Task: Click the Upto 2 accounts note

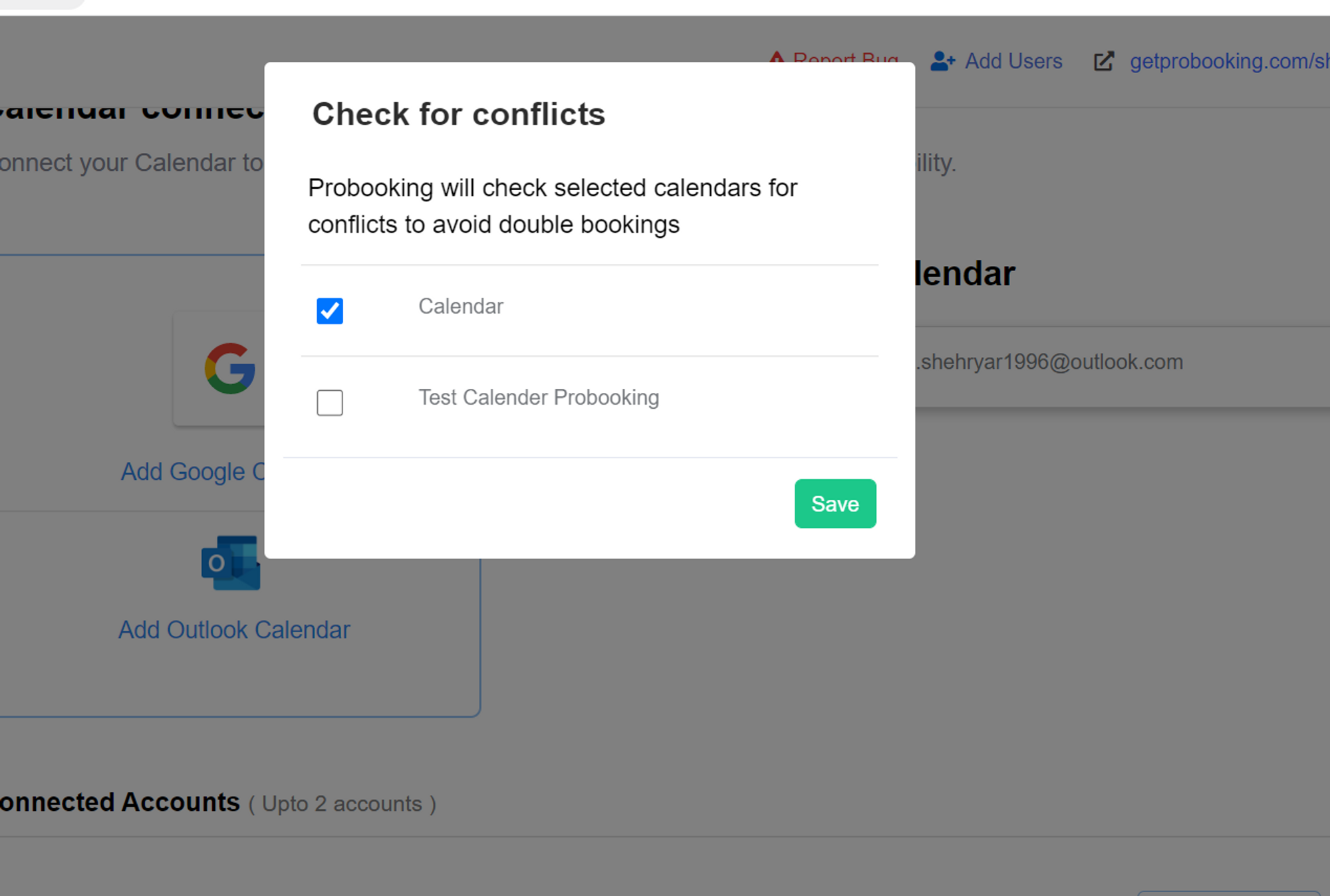Action: click(x=342, y=804)
